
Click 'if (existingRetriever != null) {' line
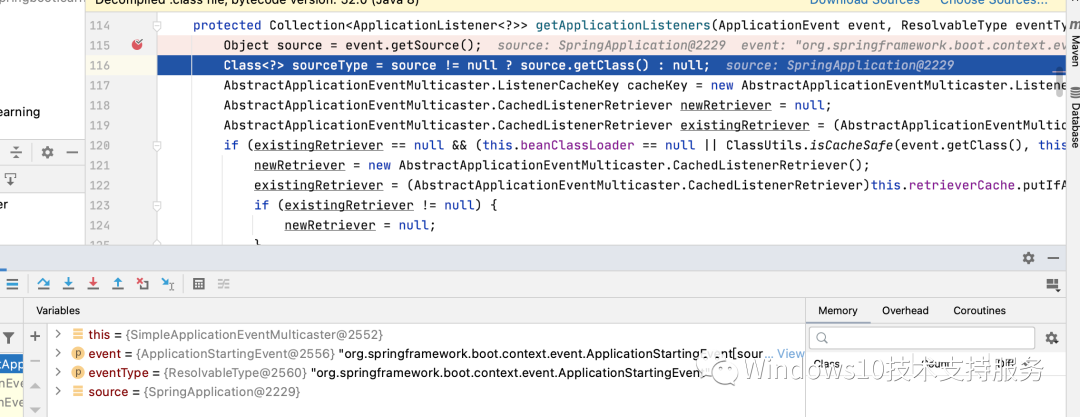coord(375,205)
